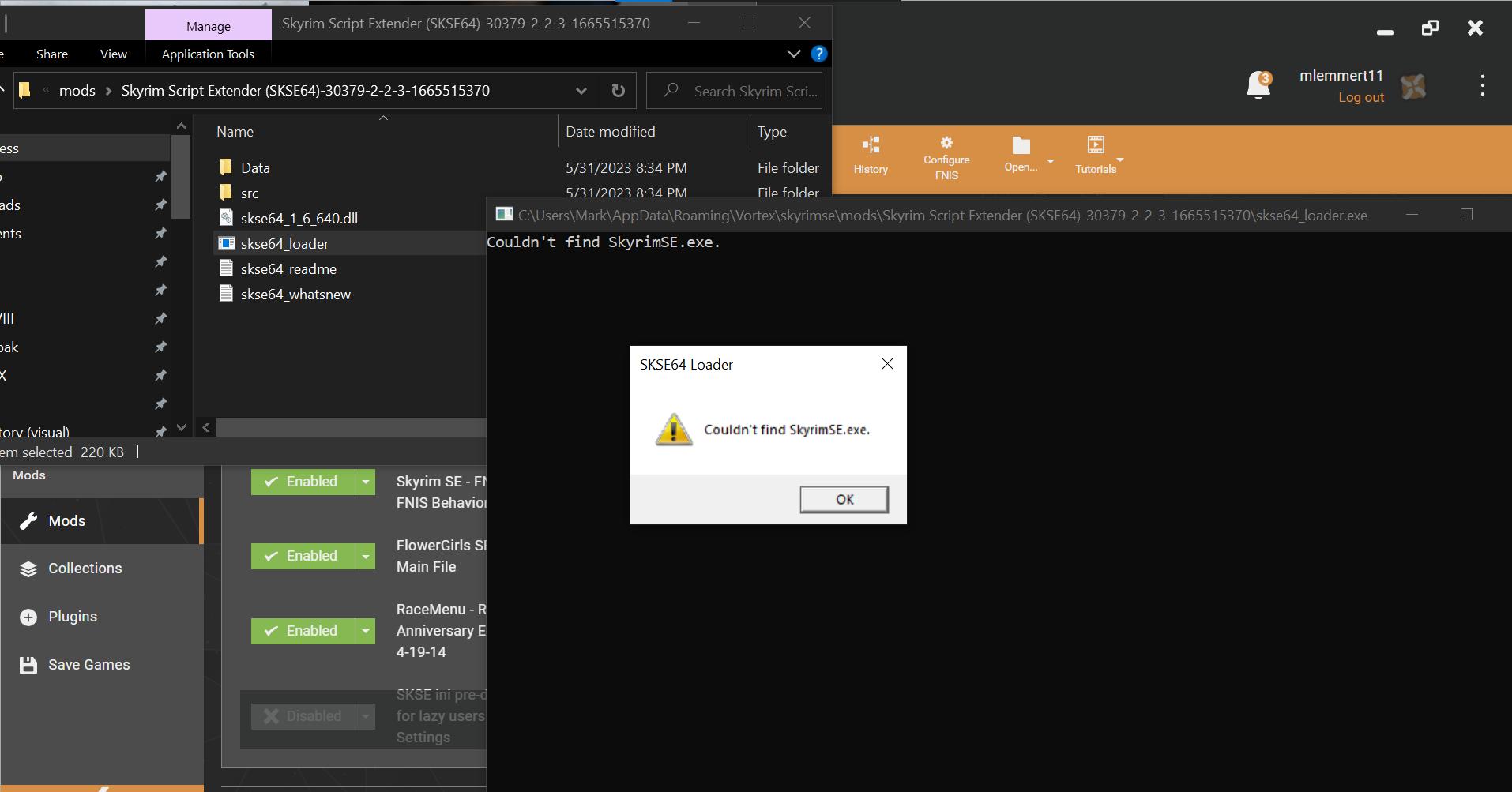
Task: Open the Application Tools tab in File Explorer
Action: (208, 54)
